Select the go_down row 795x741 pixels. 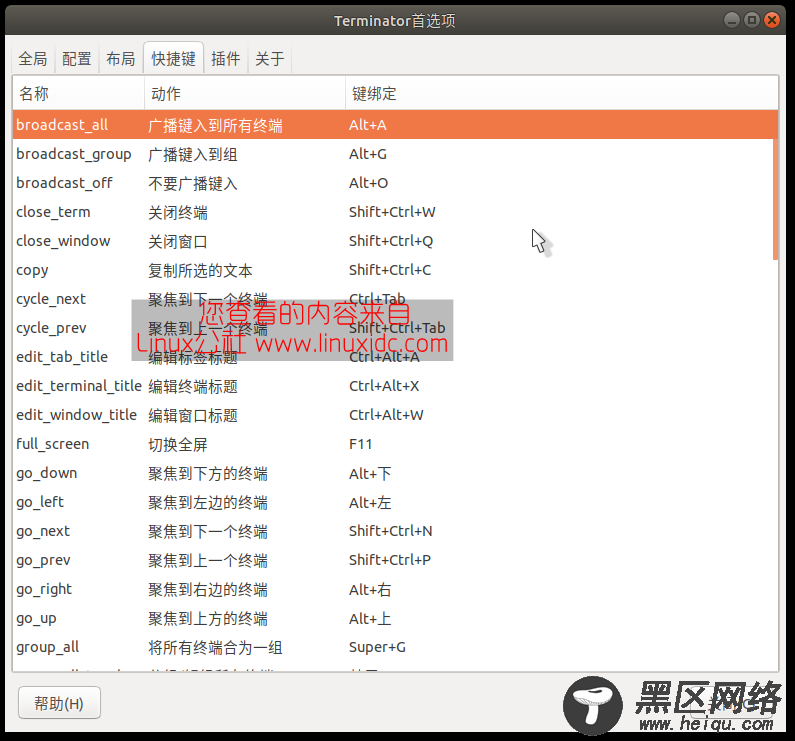pos(395,473)
